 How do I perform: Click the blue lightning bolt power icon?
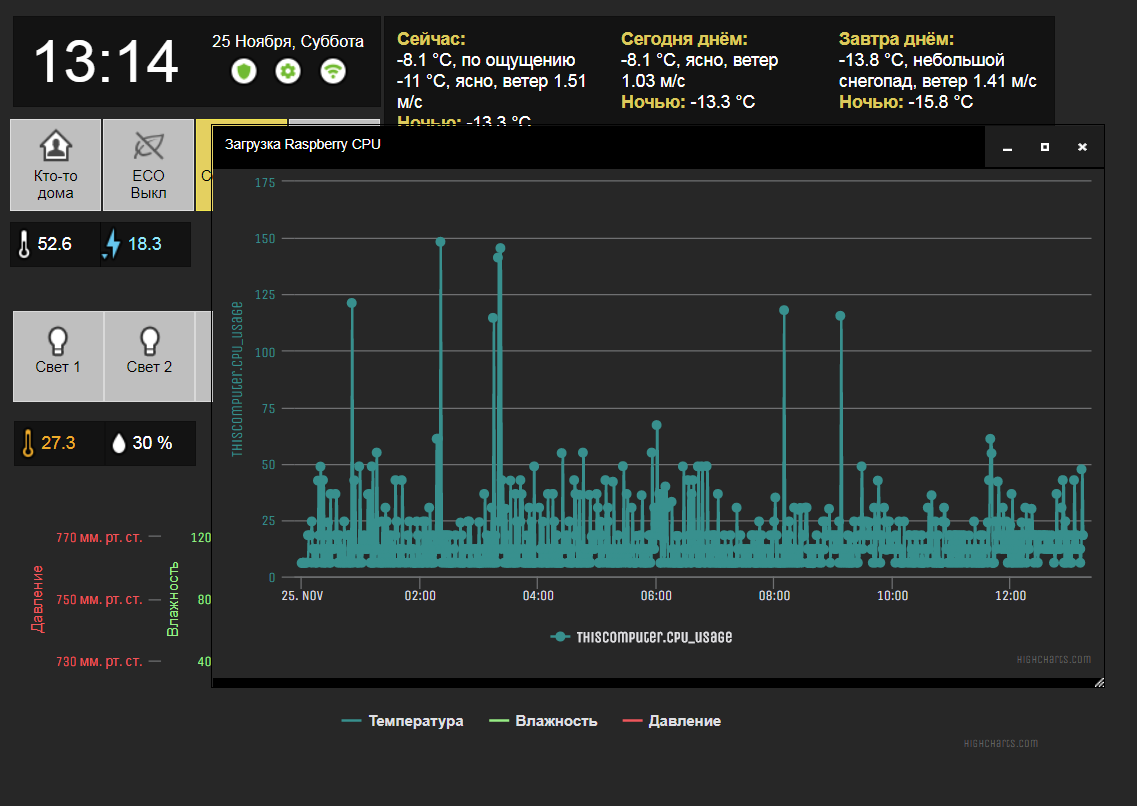click(x=113, y=244)
